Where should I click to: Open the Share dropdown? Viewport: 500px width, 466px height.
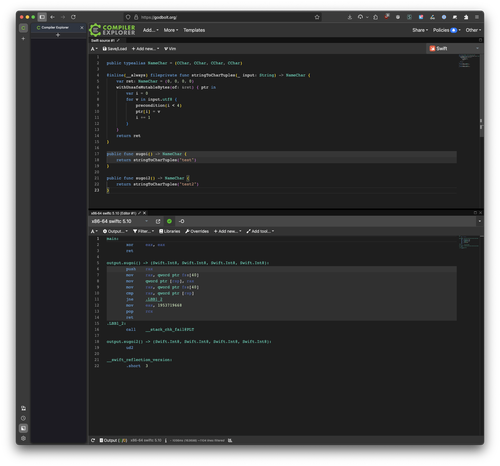(420, 30)
